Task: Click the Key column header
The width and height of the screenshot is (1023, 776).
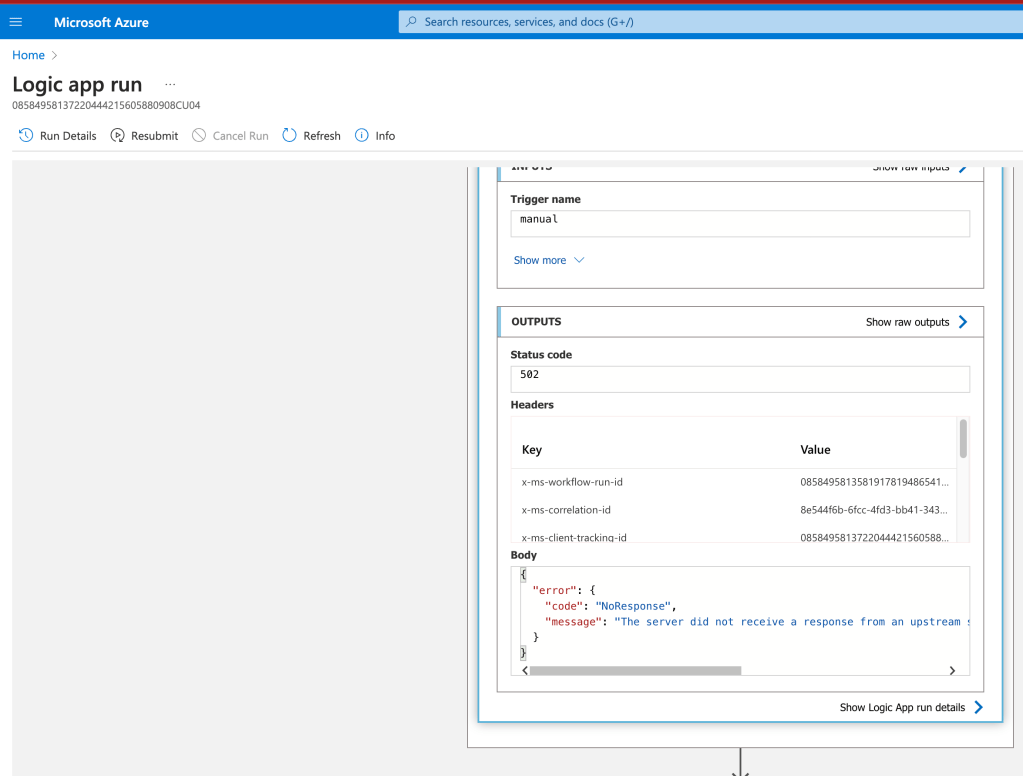Action: click(532, 450)
